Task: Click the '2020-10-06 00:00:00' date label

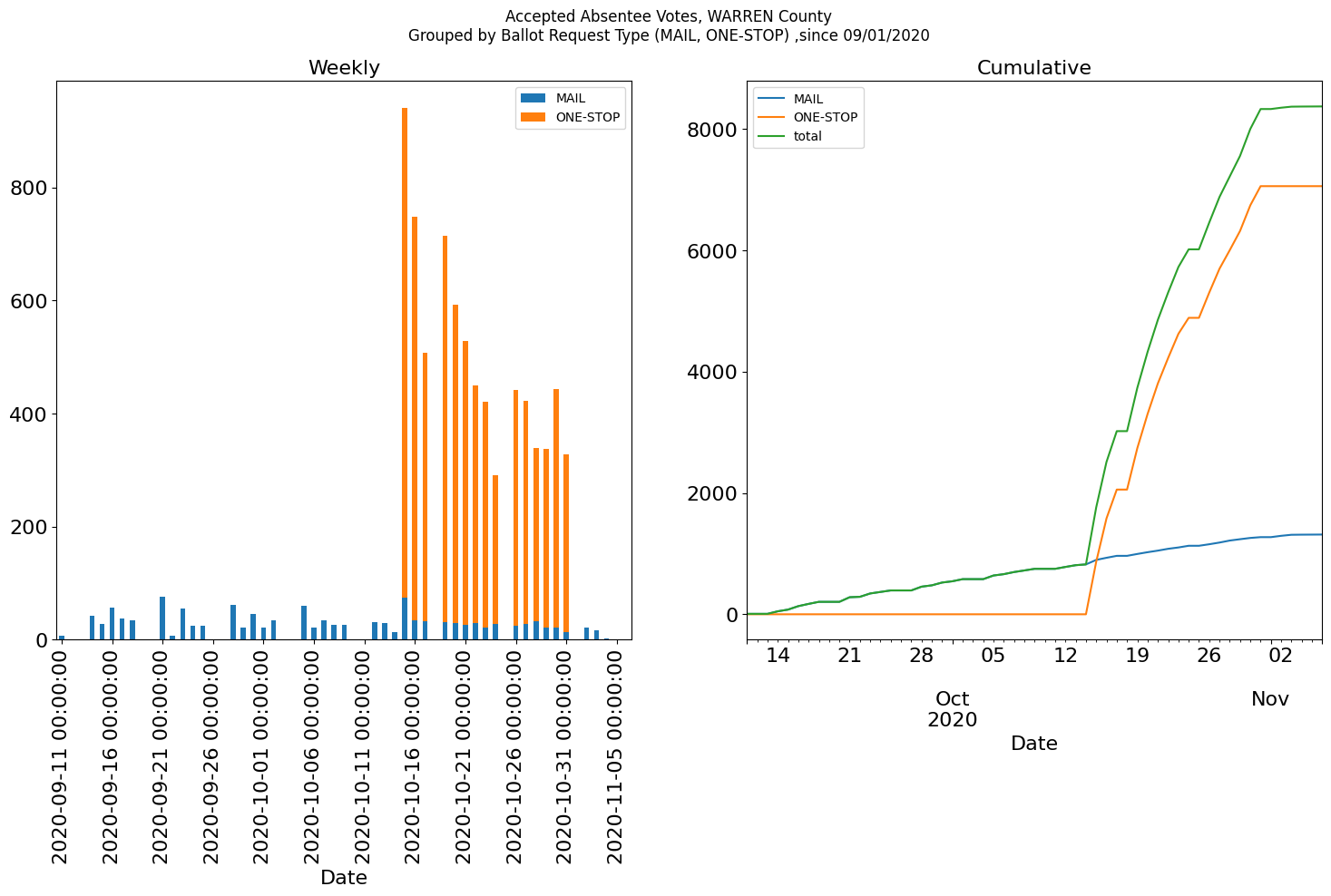Action: tap(314, 756)
